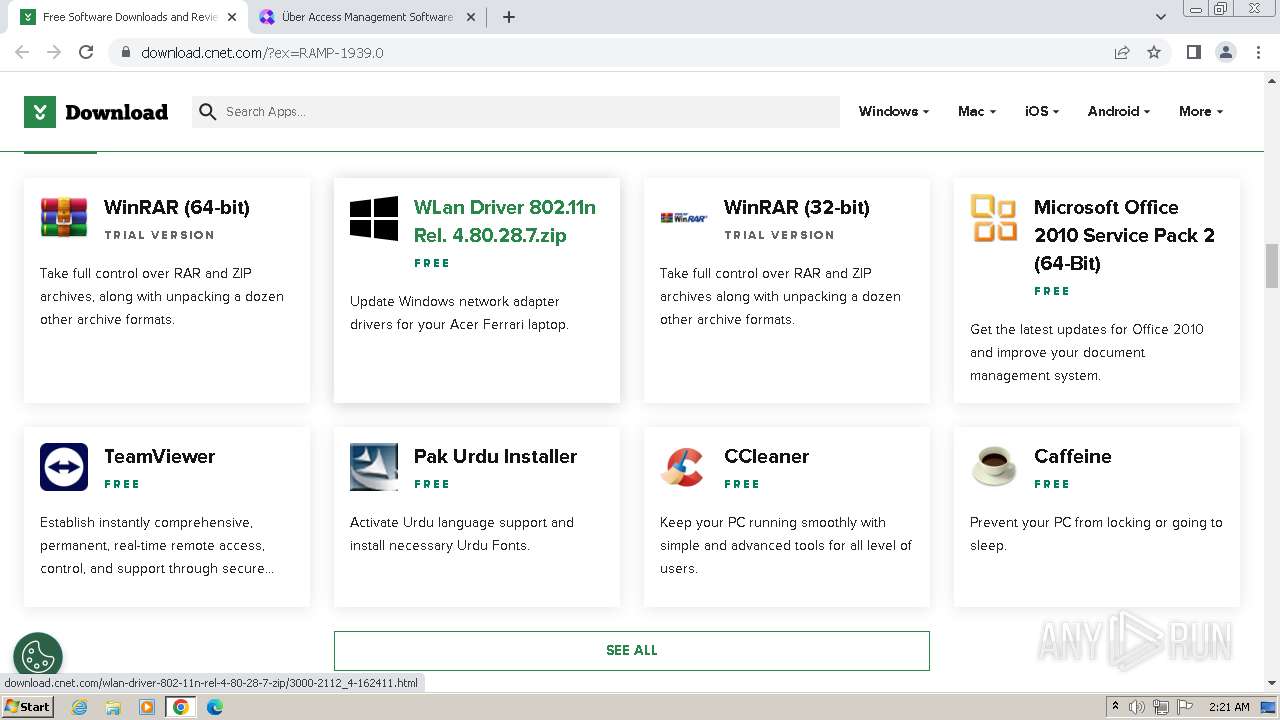Open the Chrome side panel
1280x720 pixels.
[1193, 52]
